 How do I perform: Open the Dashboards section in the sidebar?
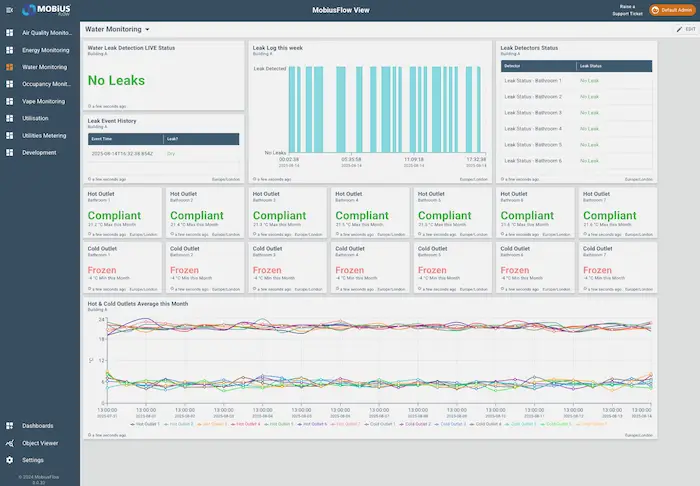(x=38, y=426)
